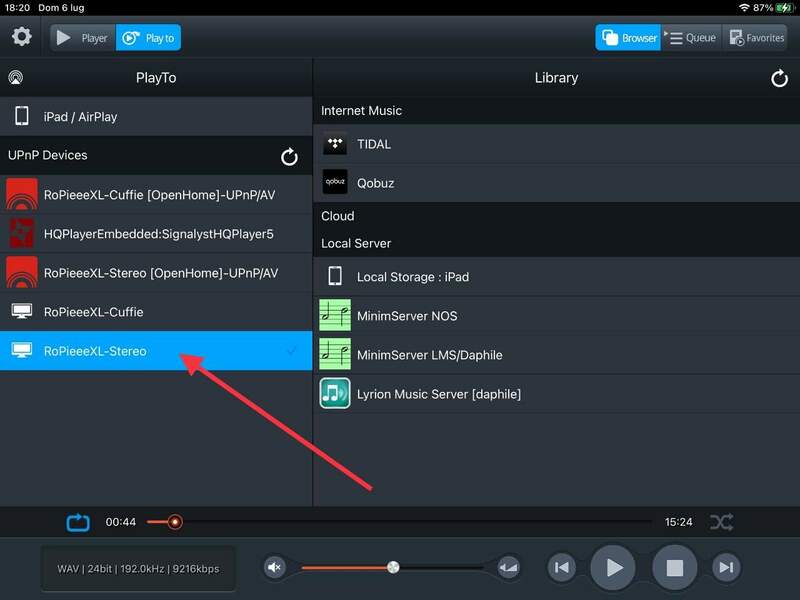
Task: Stop playback with the Stop button
Action: [x=674, y=568]
